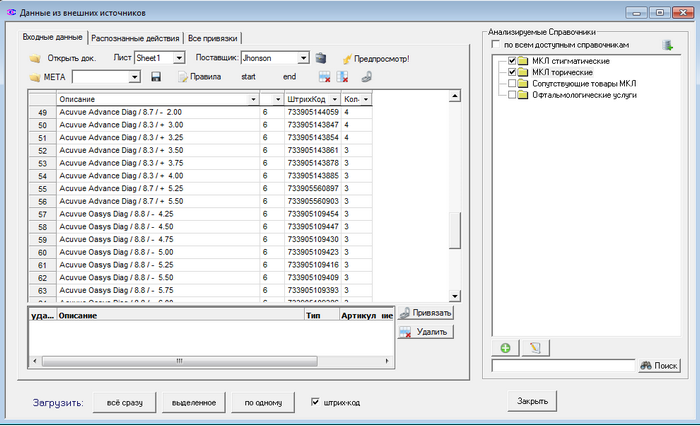Click the edit note icon under directories
The width and height of the screenshot is (700, 426).
click(x=536, y=347)
